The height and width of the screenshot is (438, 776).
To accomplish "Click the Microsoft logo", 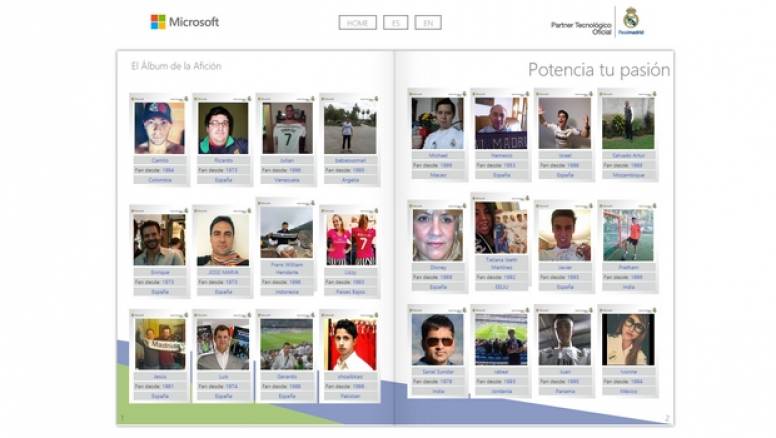I will 184,21.
